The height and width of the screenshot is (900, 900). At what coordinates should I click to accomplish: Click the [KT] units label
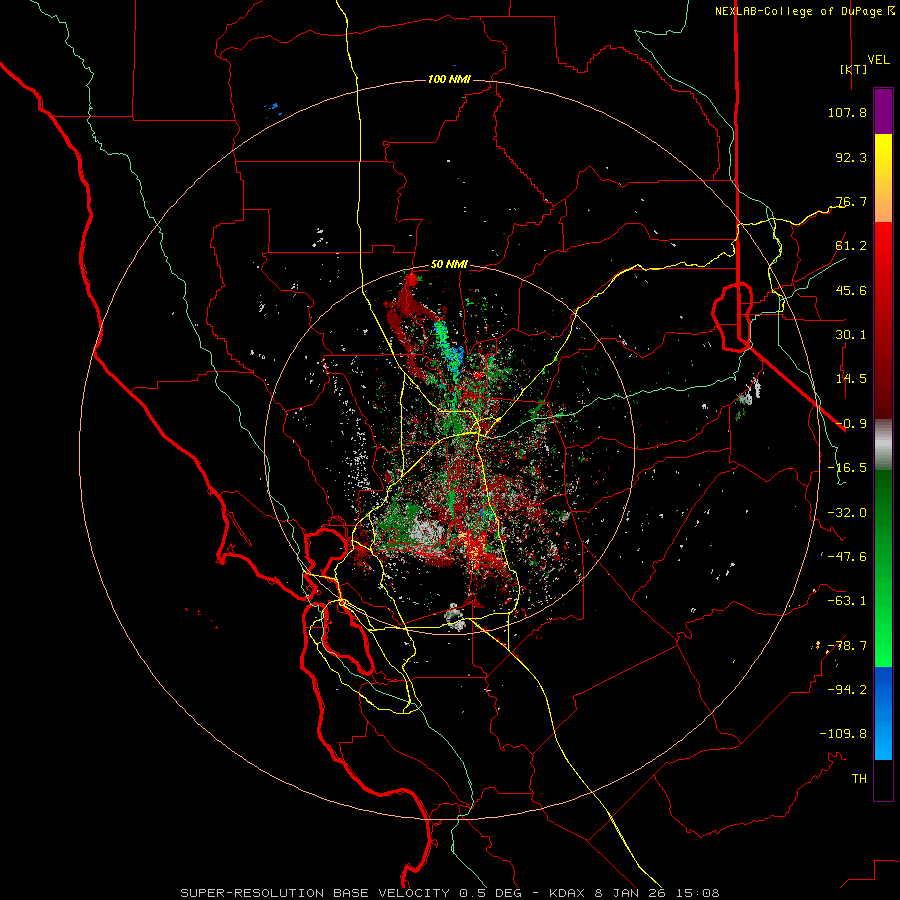854,69
